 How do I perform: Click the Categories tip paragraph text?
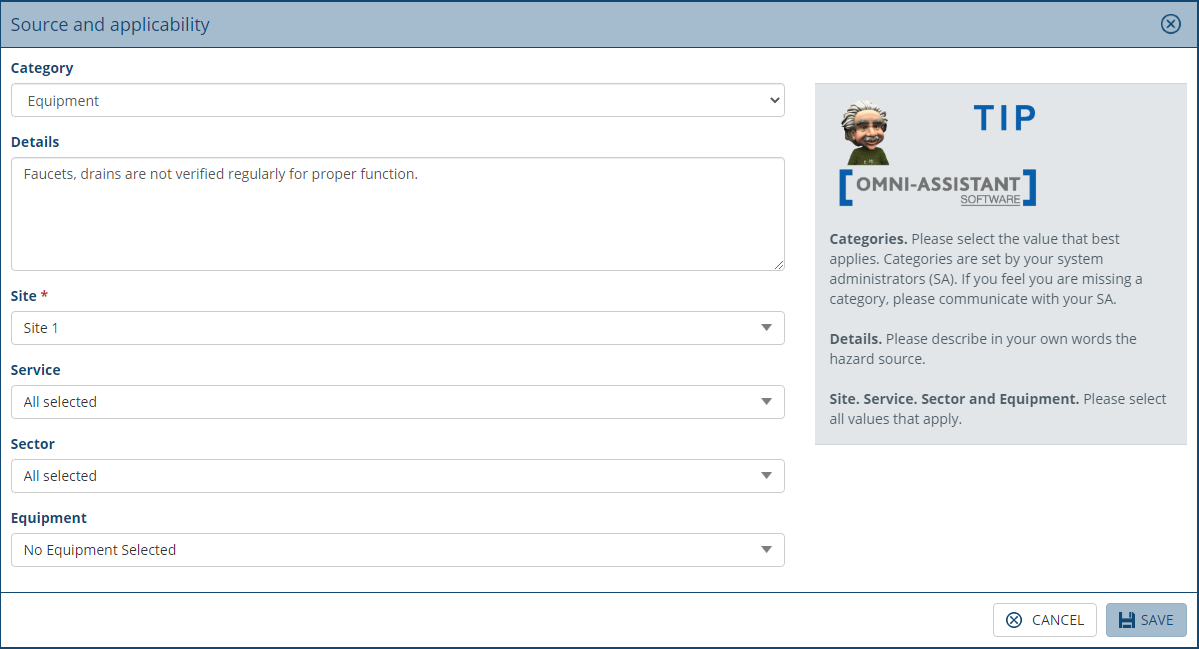[x=995, y=268]
